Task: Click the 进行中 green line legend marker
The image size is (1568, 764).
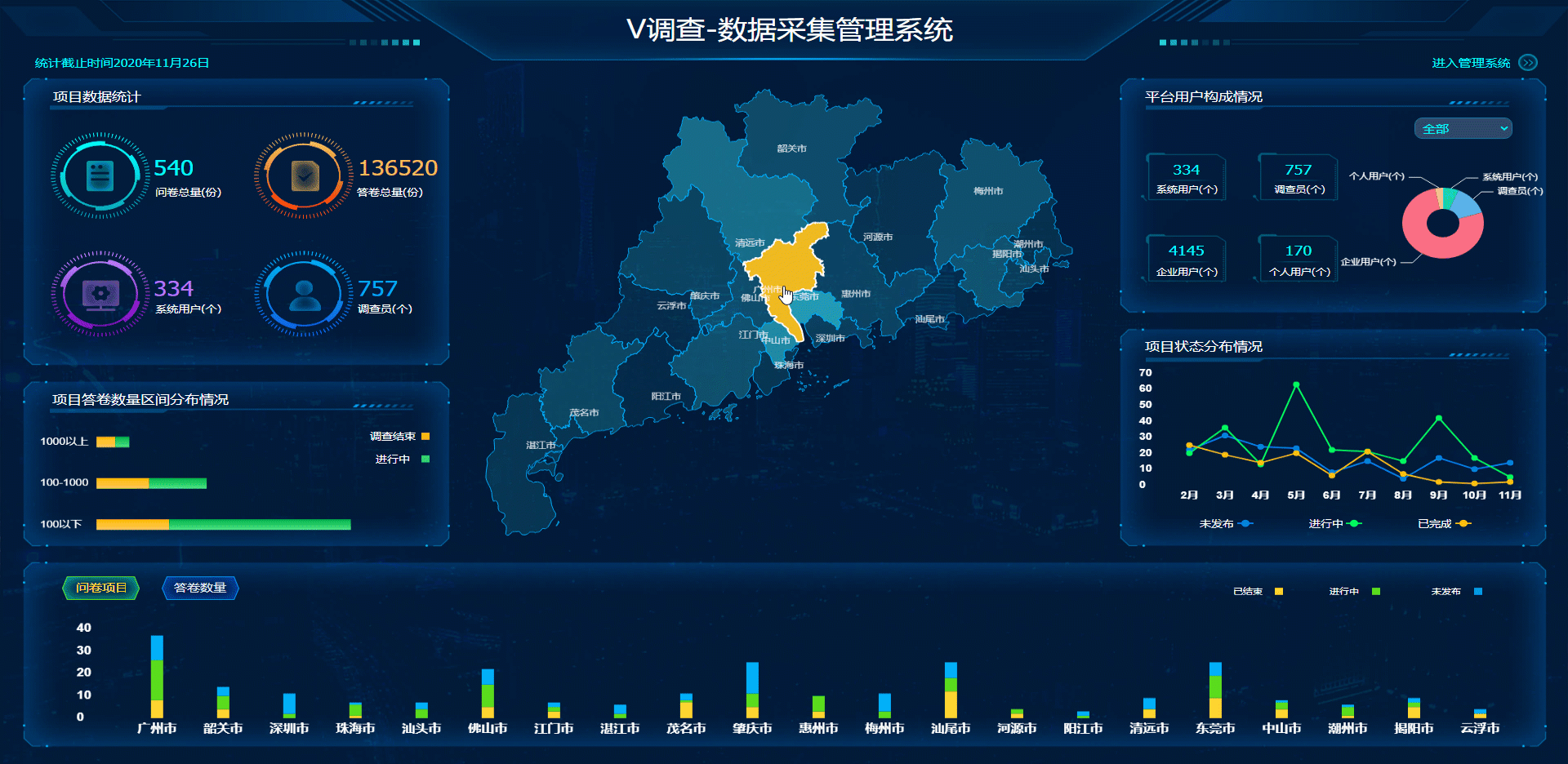Action: point(1355,524)
